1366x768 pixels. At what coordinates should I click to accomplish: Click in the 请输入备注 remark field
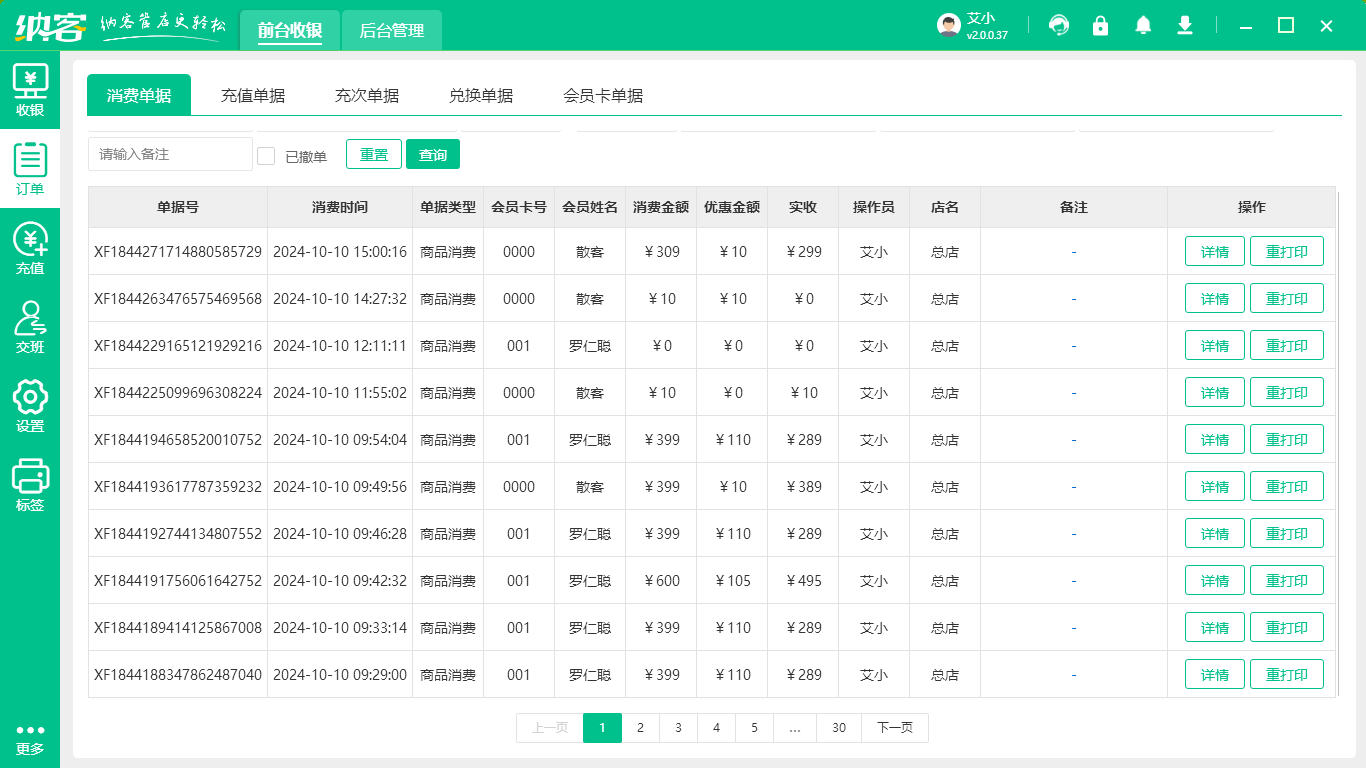pyautogui.click(x=170, y=154)
